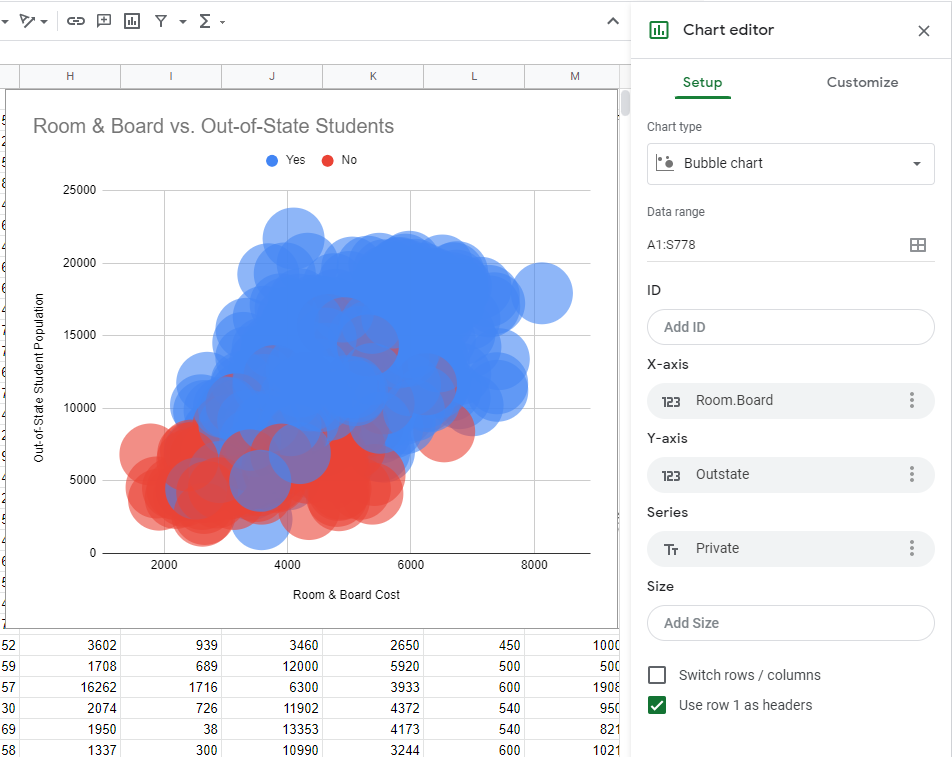
Task: Enable Switch rows / columns checkbox
Action: tap(657, 675)
